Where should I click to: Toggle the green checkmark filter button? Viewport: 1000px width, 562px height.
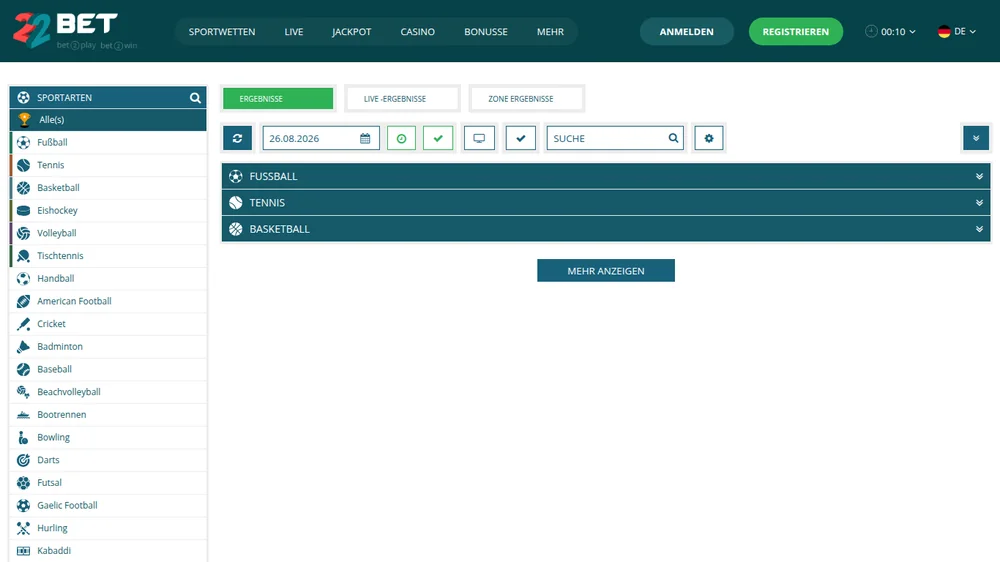click(438, 138)
